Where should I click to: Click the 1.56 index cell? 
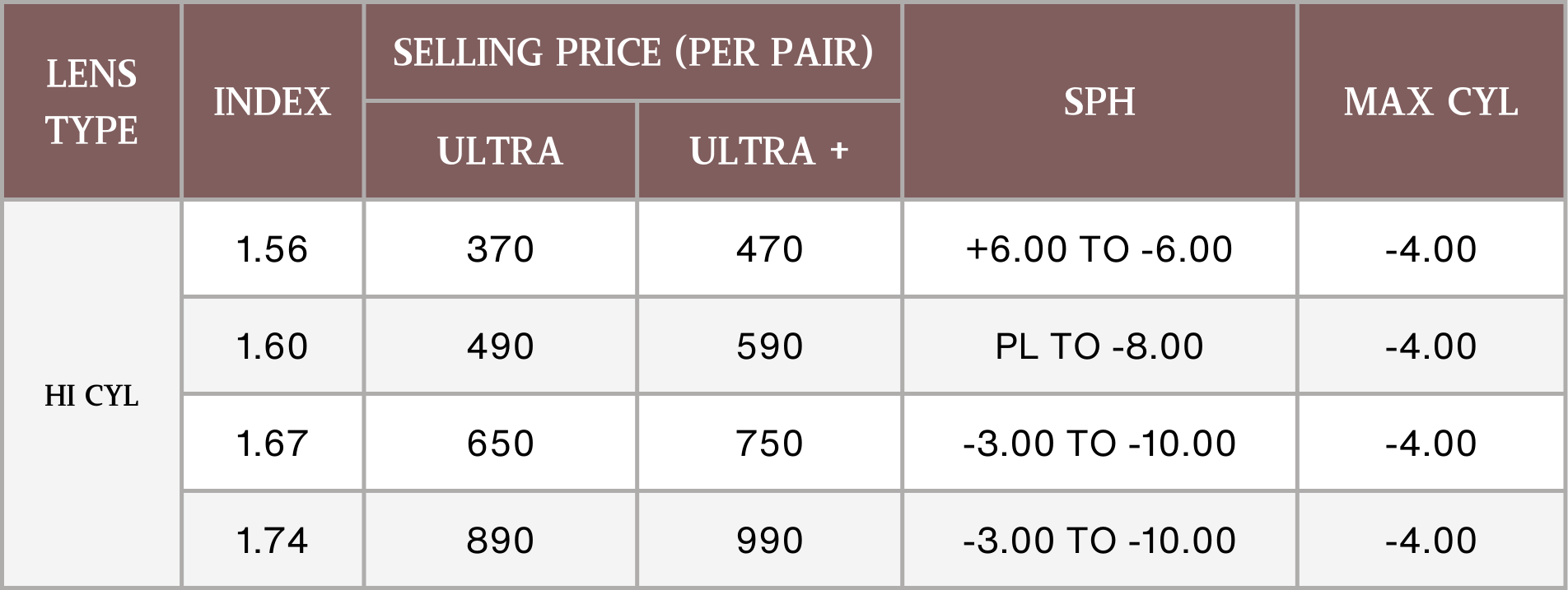272,249
